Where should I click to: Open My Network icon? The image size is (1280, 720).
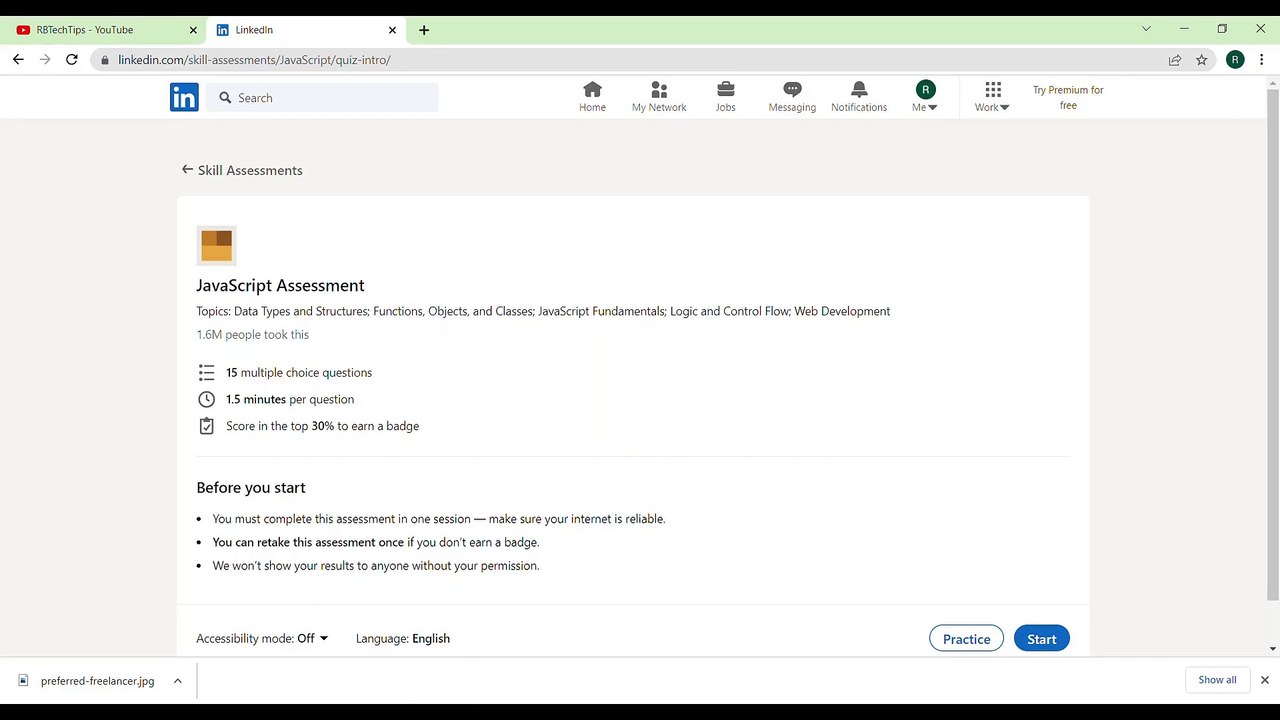[x=659, y=90]
